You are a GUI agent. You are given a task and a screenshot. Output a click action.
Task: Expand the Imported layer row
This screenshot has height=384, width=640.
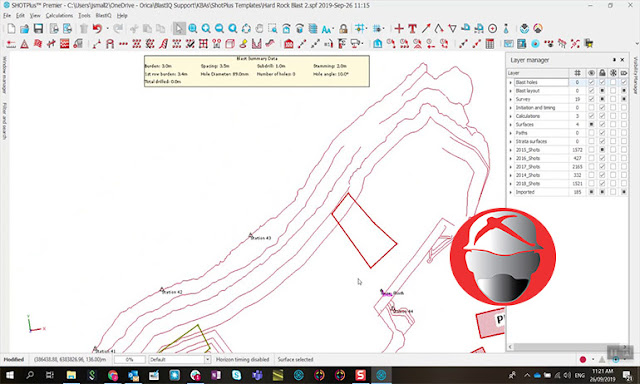coord(511,192)
